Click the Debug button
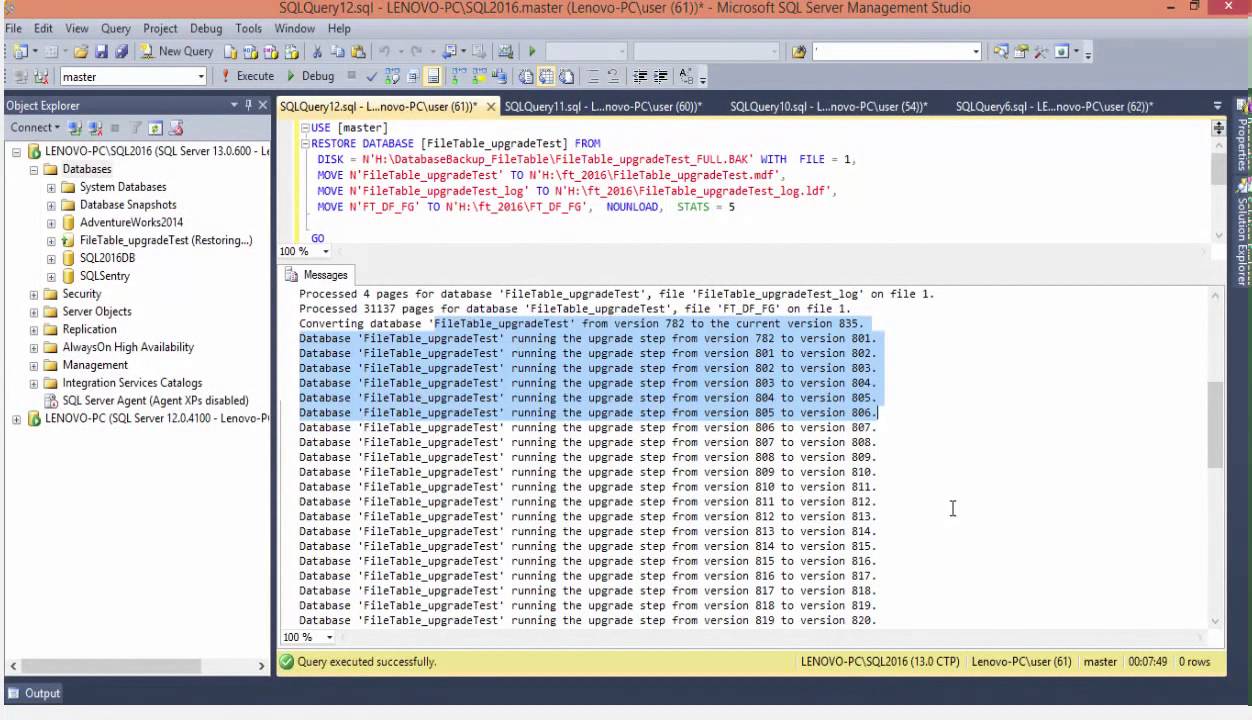The height and width of the screenshot is (720, 1252). [x=310, y=76]
